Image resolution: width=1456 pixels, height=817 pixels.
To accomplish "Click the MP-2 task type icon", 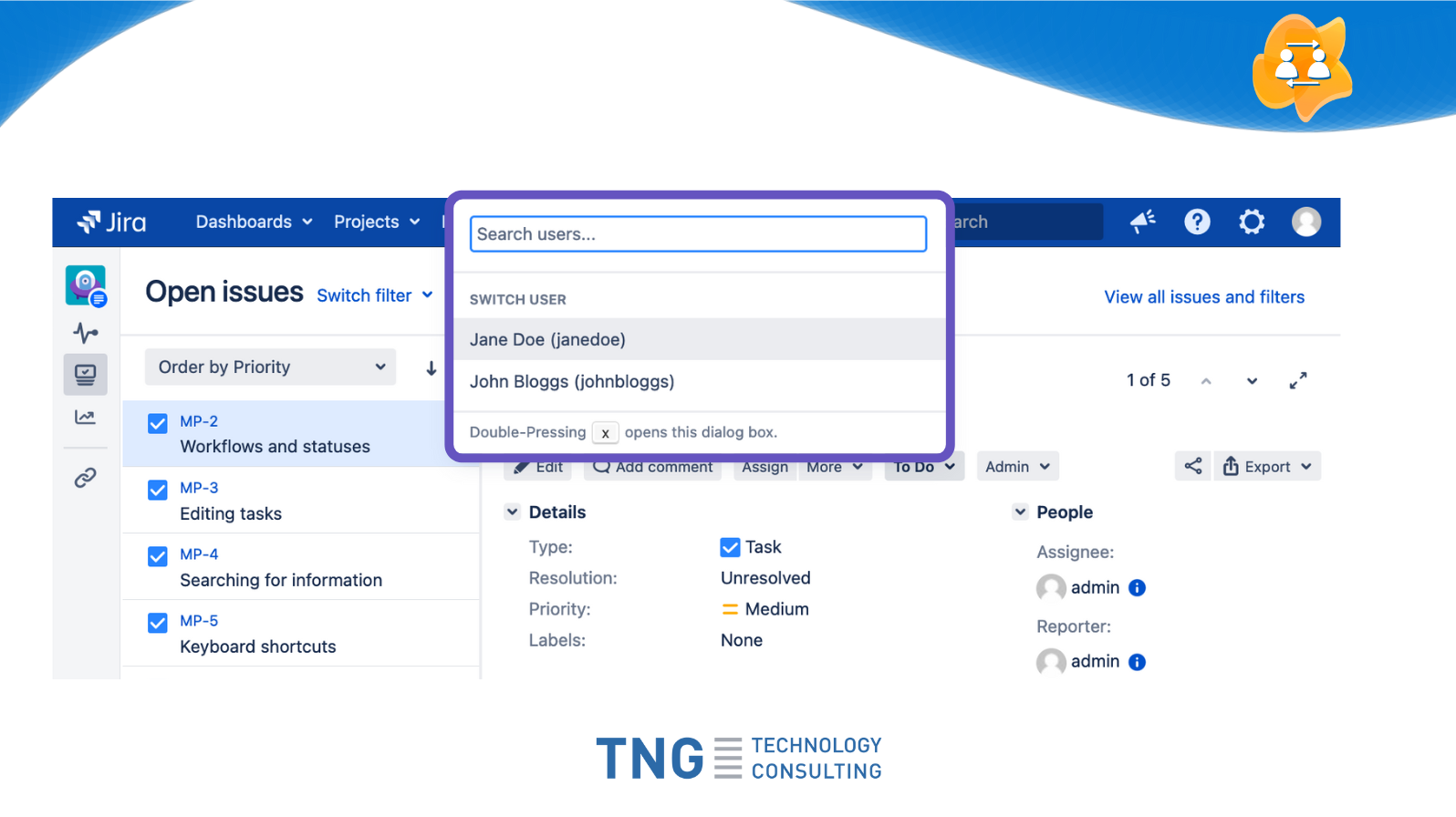I will point(158,423).
